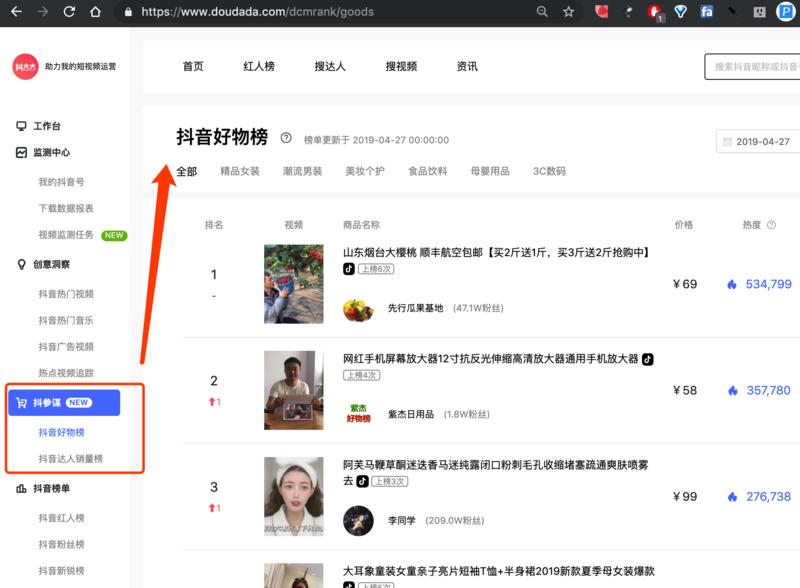
Task: Click the browser forward arrow
Action: 42,11
